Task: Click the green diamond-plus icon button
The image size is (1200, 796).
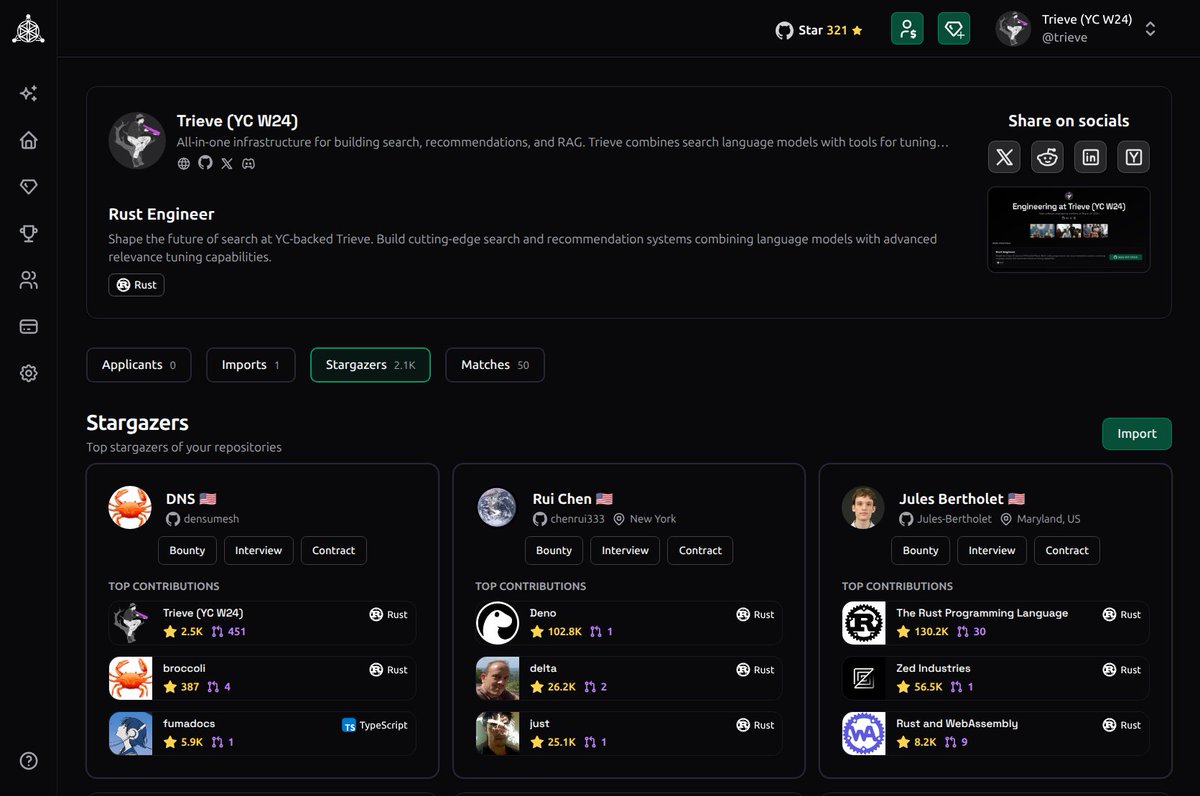Action: [x=954, y=29]
